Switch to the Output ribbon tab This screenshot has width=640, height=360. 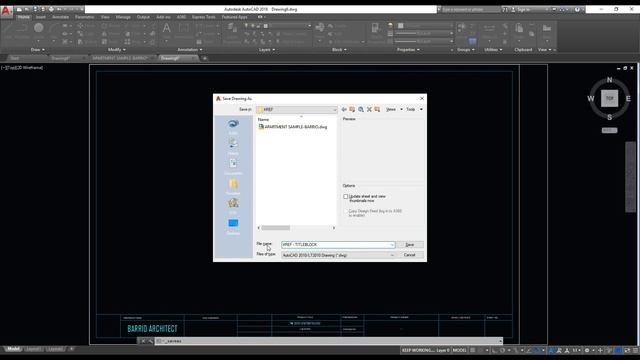pyautogui.click(x=143, y=17)
